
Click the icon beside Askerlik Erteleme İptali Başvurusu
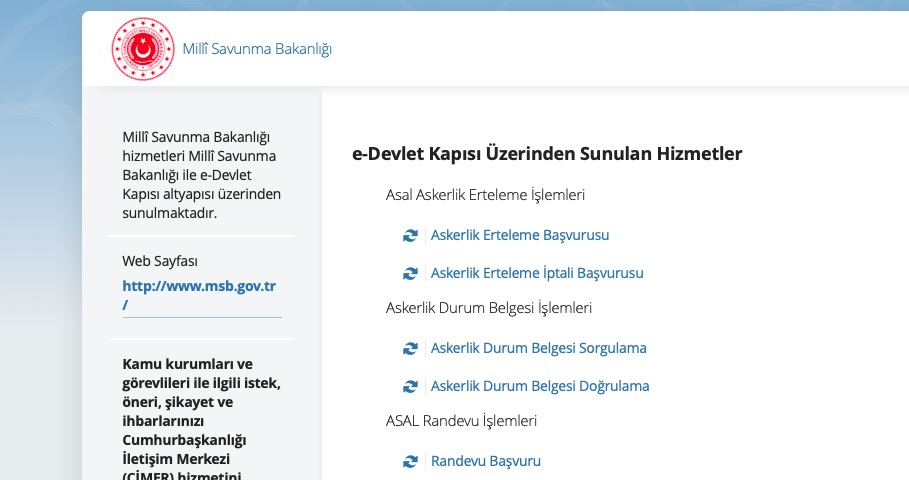(409, 273)
